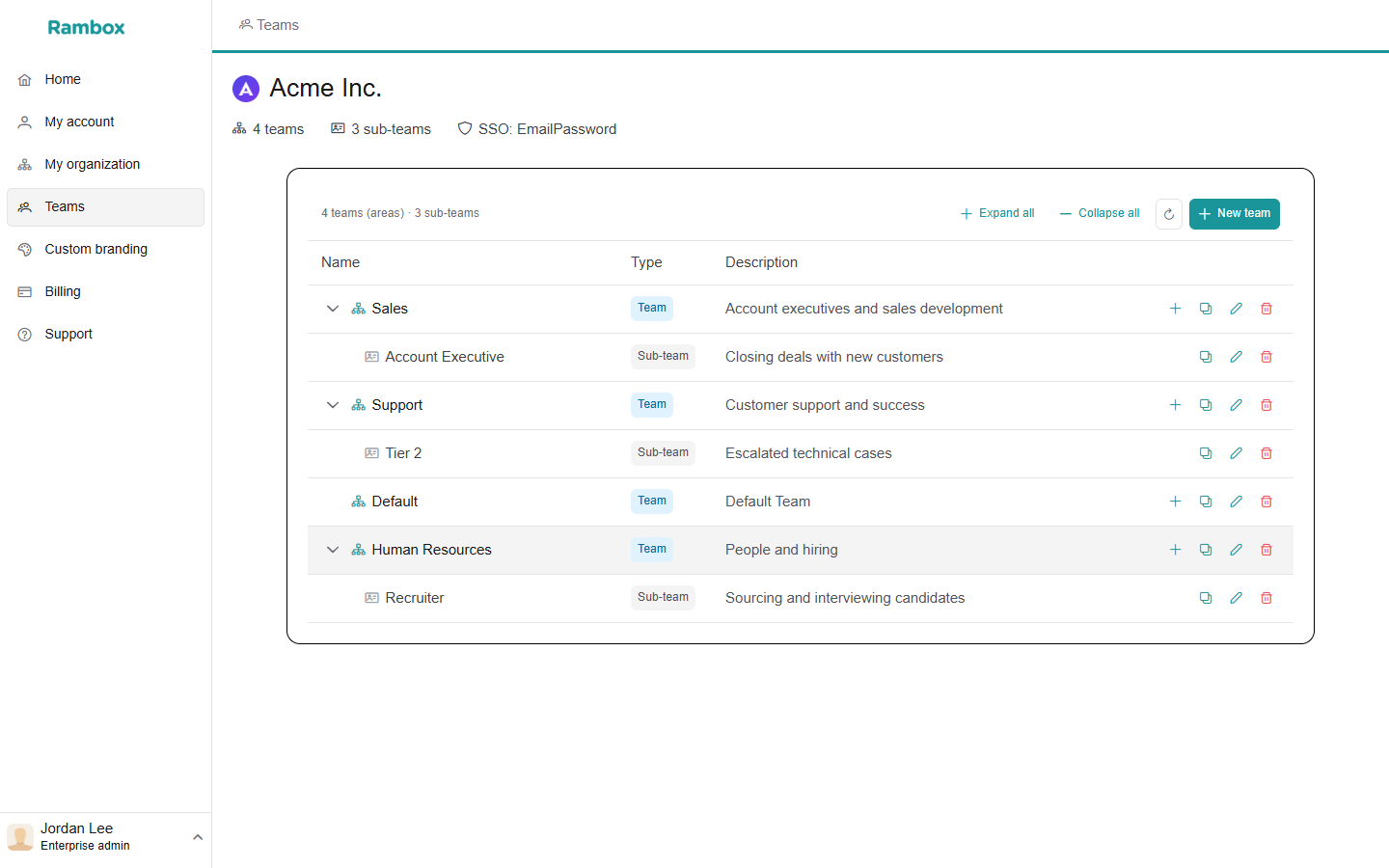Click the Acme Inc. organization avatar
This screenshot has height=868, width=1389.
point(246,90)
